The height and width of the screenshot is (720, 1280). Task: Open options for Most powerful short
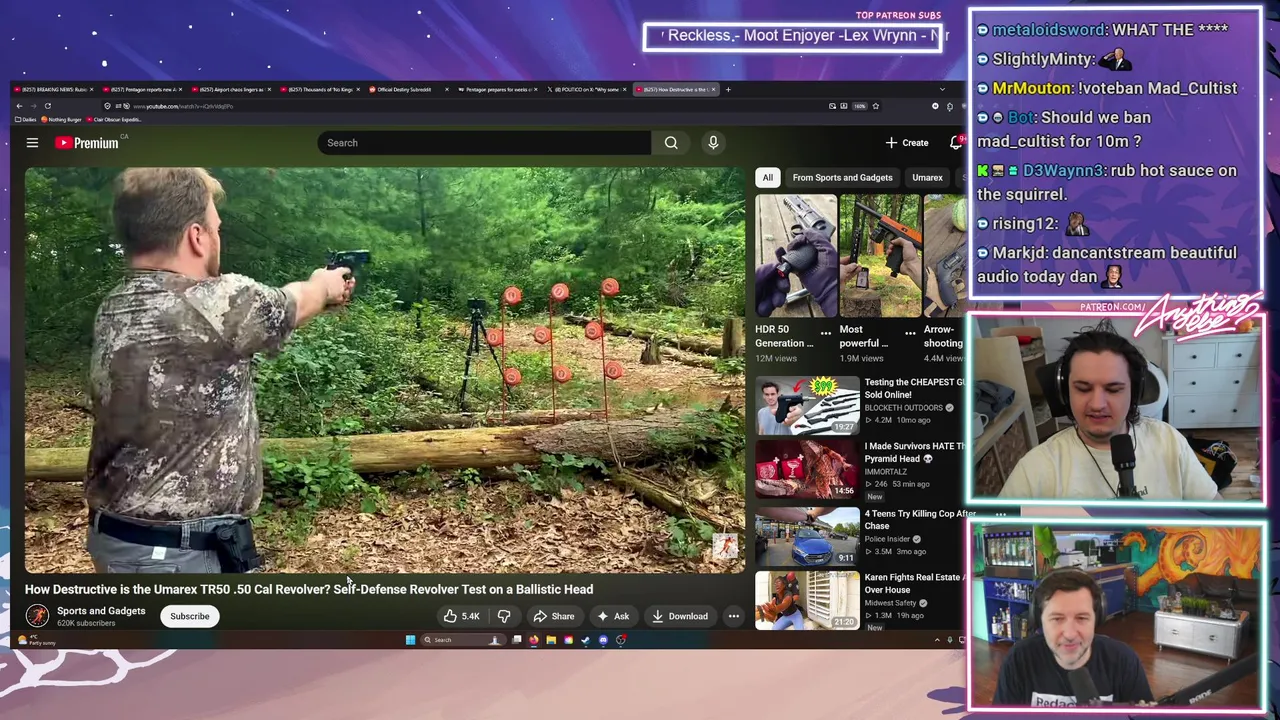[910, 333]
